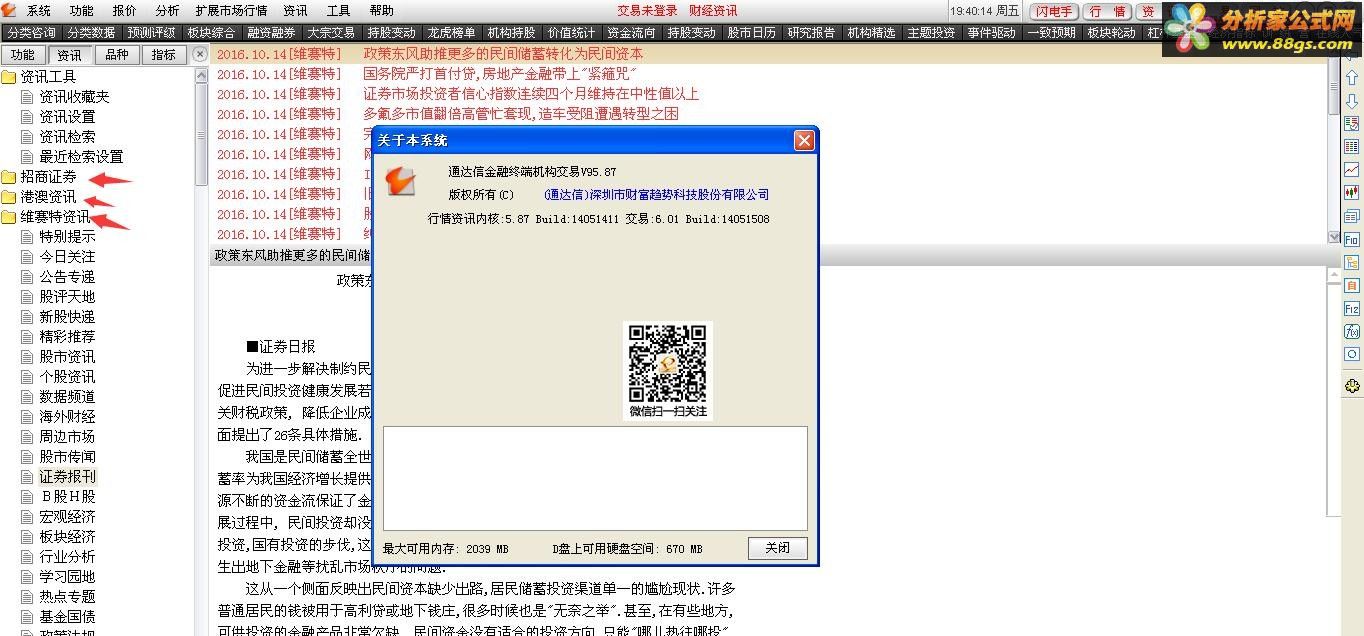Open news 证券市场投资者信心指数 headline

tap(531, 94)
